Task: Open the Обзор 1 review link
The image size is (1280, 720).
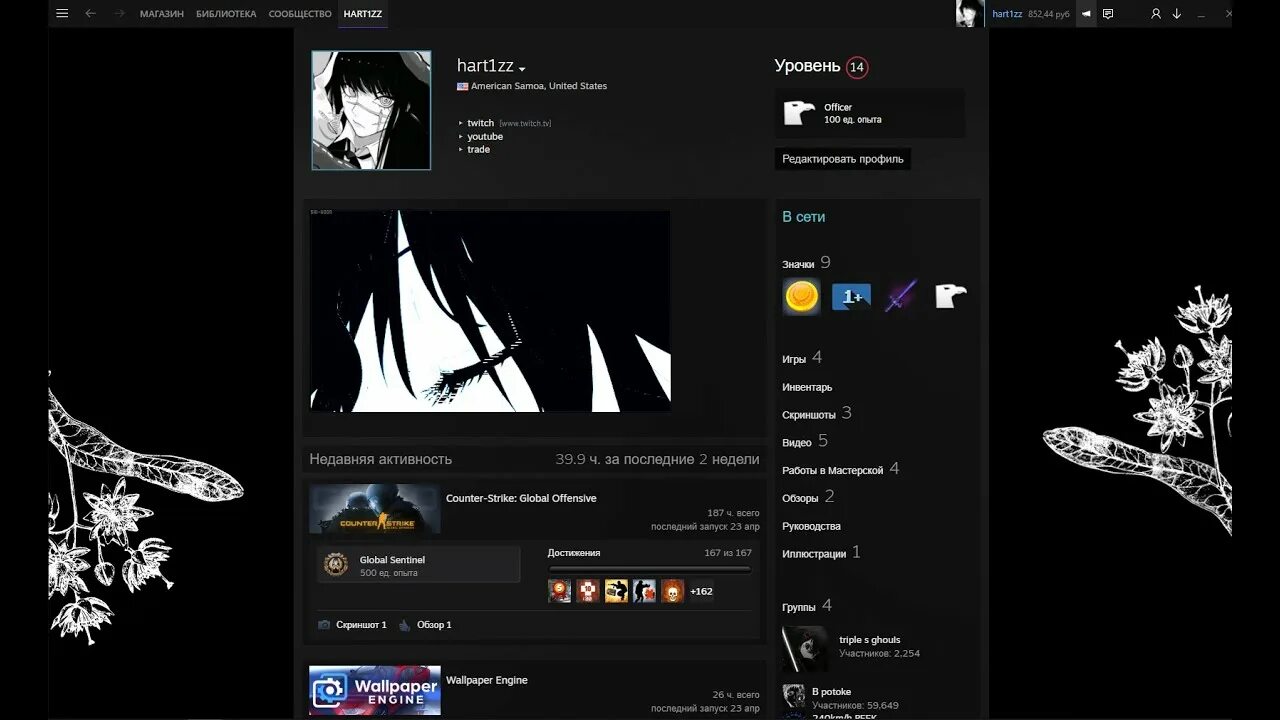Action: point(434,625)
